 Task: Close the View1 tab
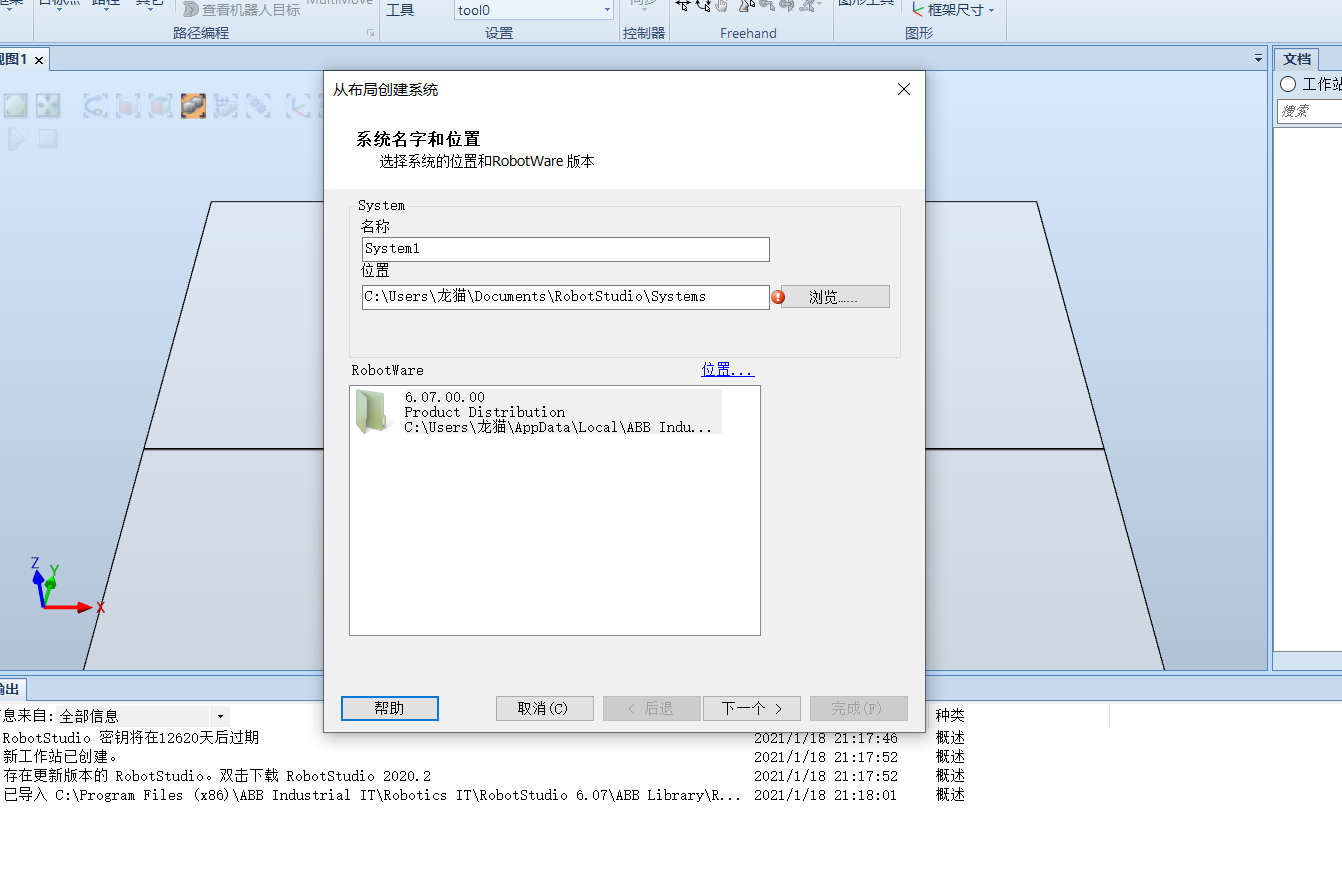coord(39,60)
